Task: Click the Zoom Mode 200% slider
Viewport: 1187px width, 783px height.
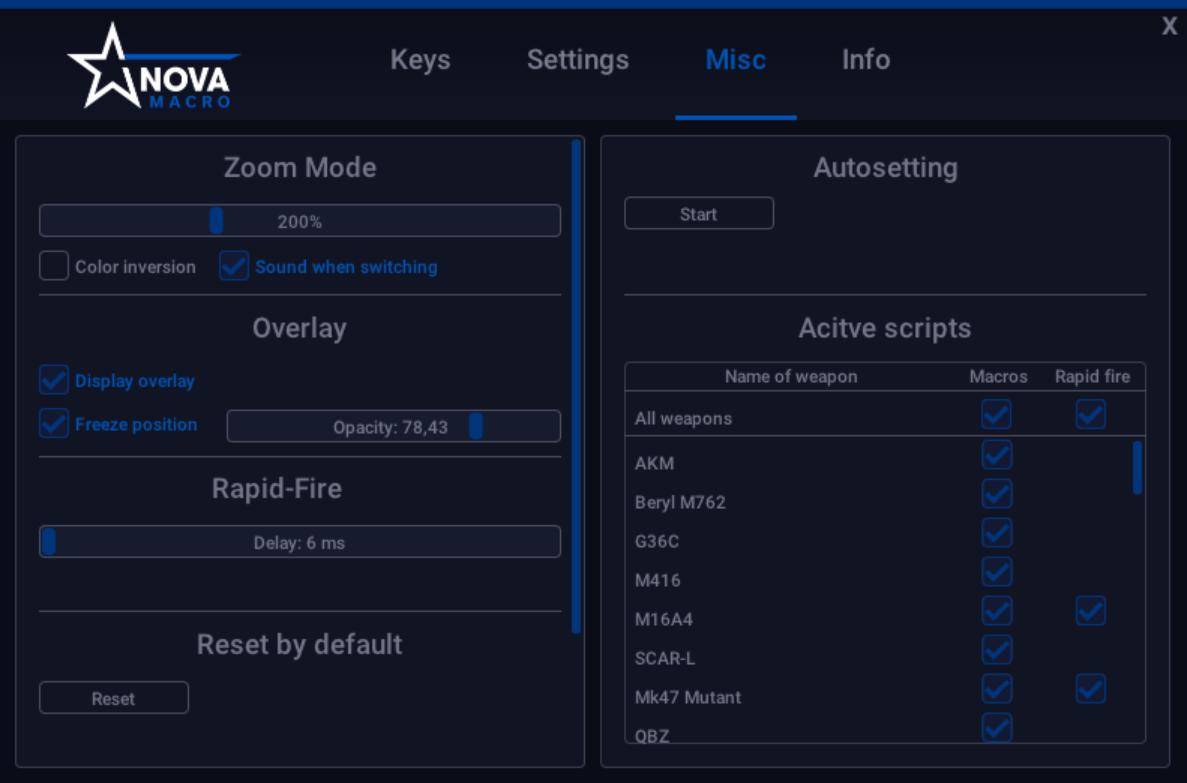Action: (x=300, y=221)
